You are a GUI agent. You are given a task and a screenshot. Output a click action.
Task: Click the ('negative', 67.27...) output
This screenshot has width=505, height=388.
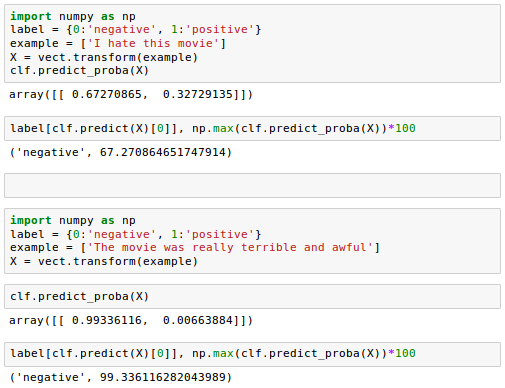[x=121, y=152]
